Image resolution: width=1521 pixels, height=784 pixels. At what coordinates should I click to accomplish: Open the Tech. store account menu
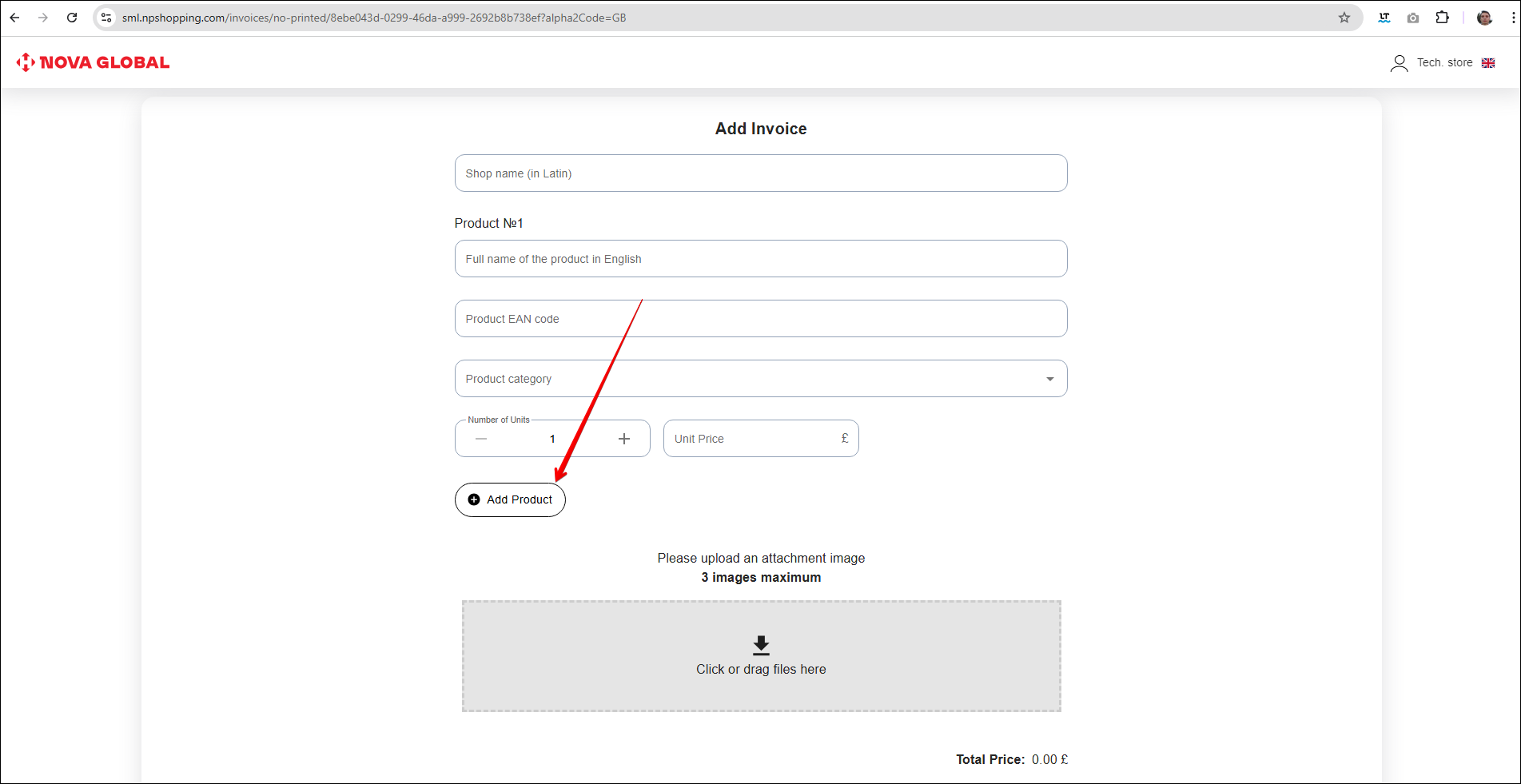[x=1444, y=63]
